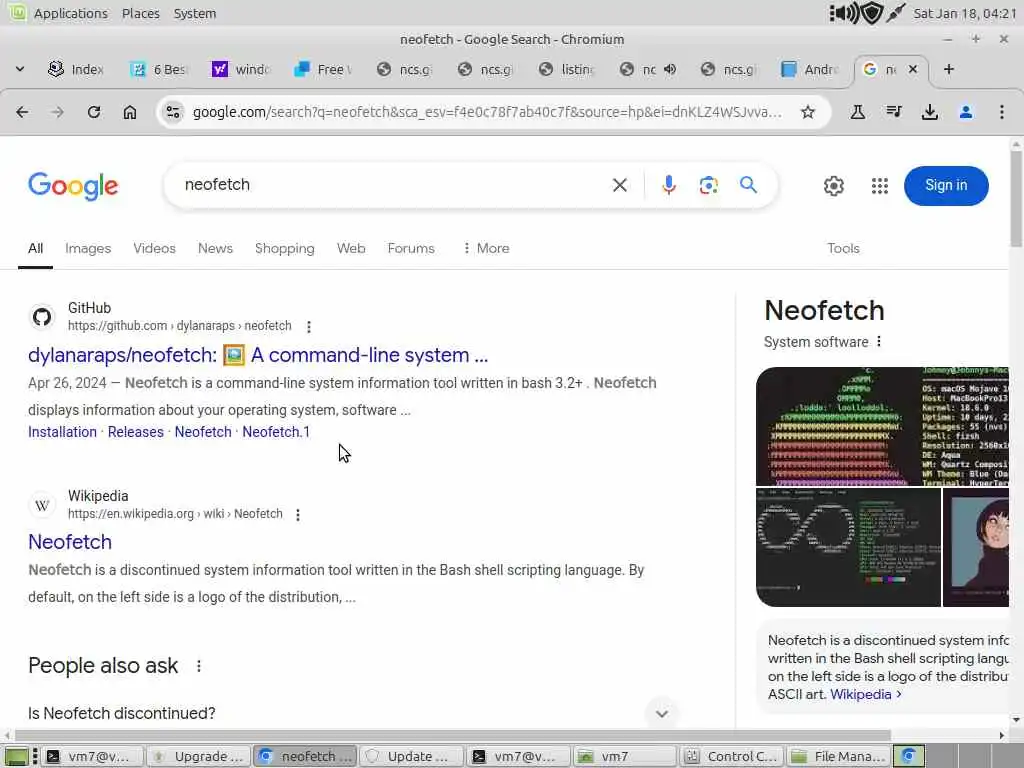Close the current neofetch tab
This screenshot has height=768, width=1024.
point(913,69)
